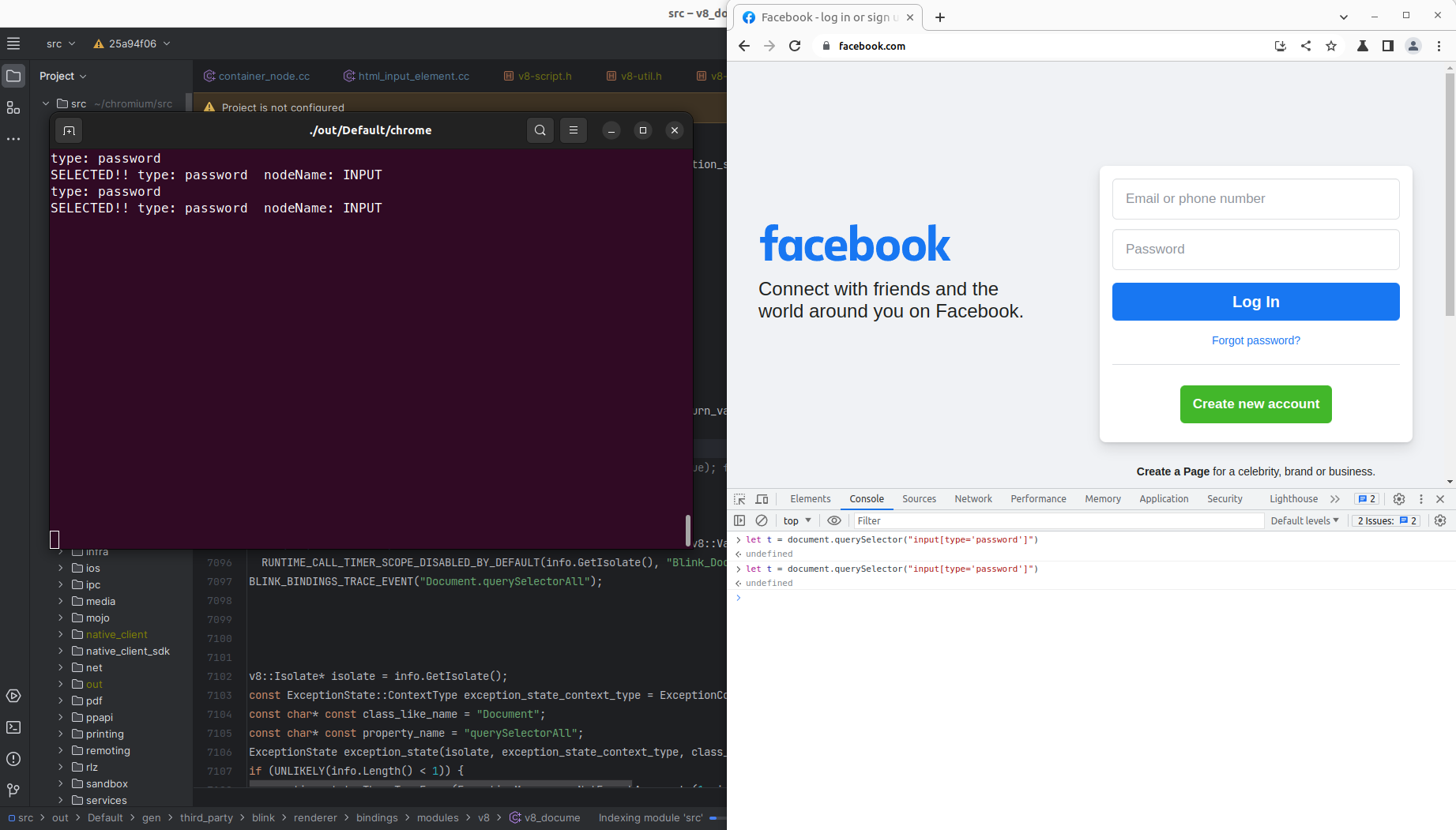The image size is (1456, 830).
Task: Open the src project dropdown
Action: (x=61, y=43)
